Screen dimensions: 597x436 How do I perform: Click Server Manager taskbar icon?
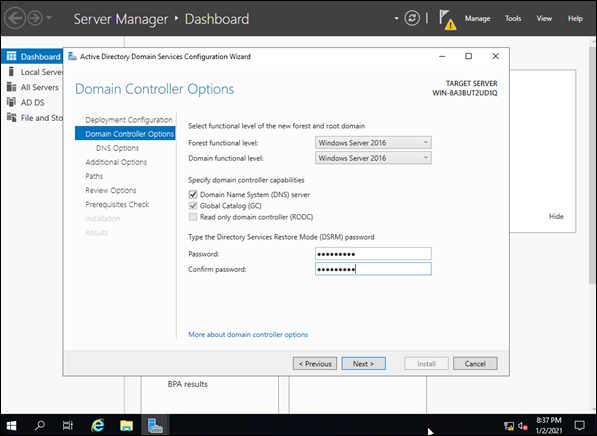click(x=155, y=425)
